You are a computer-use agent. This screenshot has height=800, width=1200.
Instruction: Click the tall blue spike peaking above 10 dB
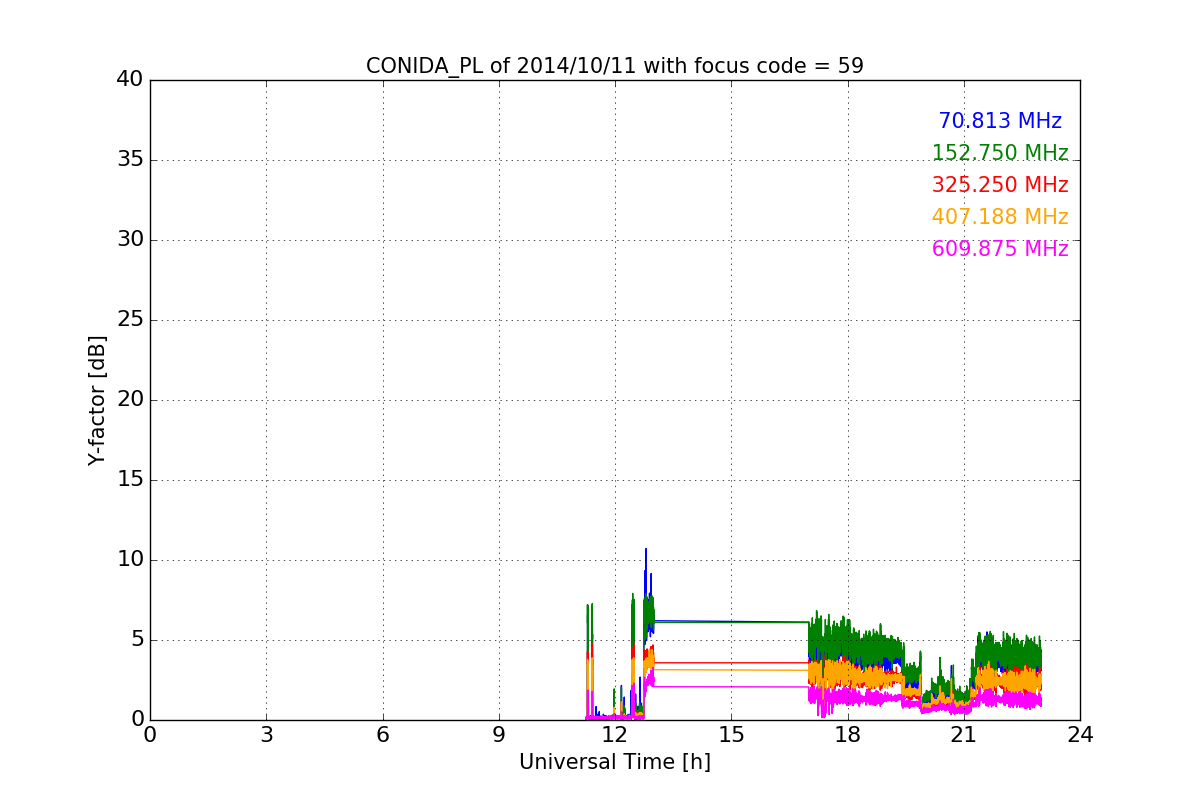(x=646, y=575)
